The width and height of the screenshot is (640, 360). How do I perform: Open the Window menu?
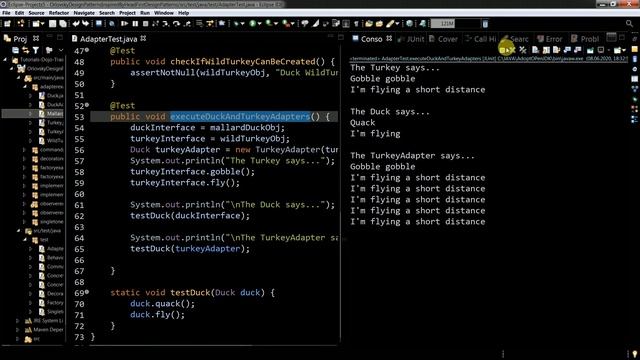coord(164,13)
